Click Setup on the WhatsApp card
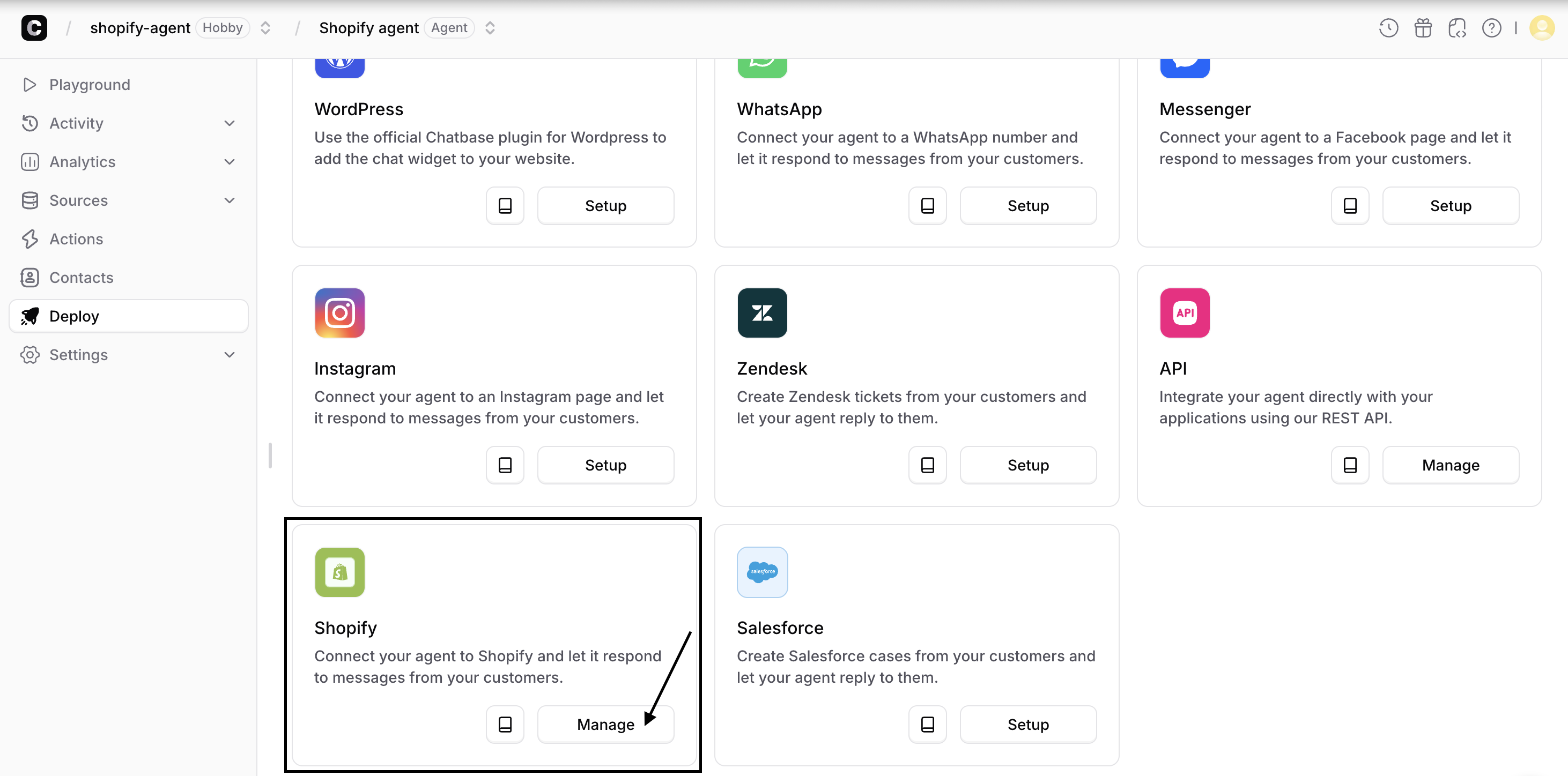 tap(1027, 206)
